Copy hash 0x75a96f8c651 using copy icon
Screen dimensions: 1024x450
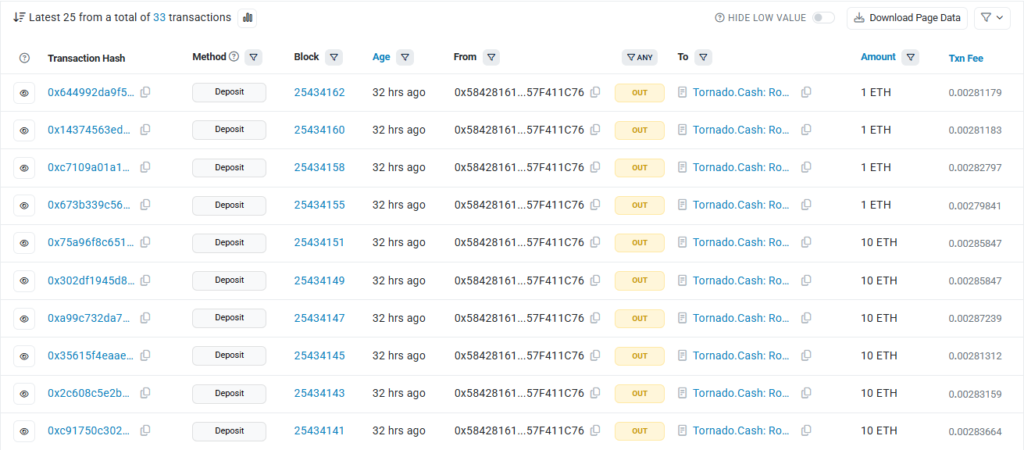tap(145, 242)
